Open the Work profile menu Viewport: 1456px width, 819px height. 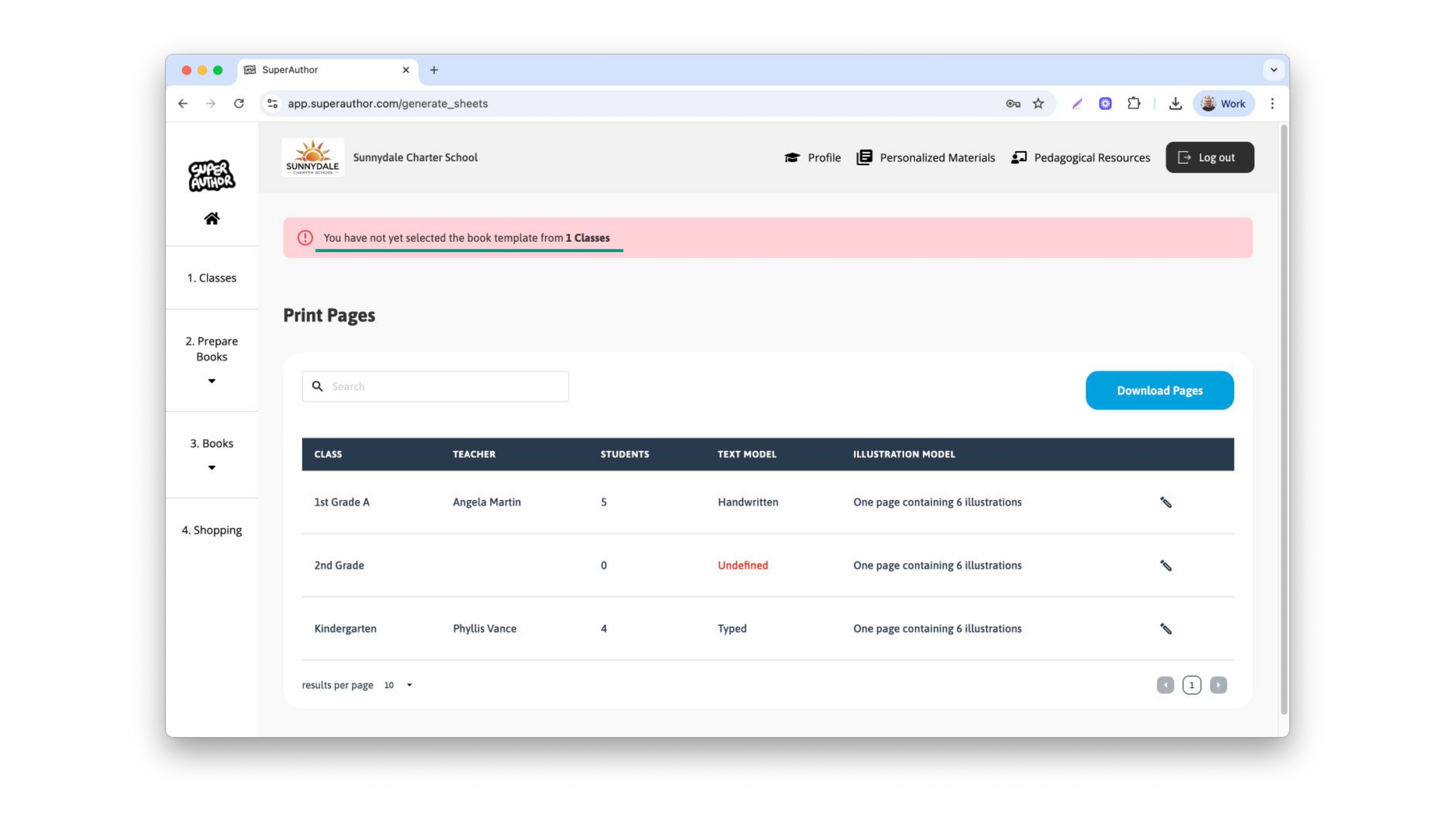1224,103
